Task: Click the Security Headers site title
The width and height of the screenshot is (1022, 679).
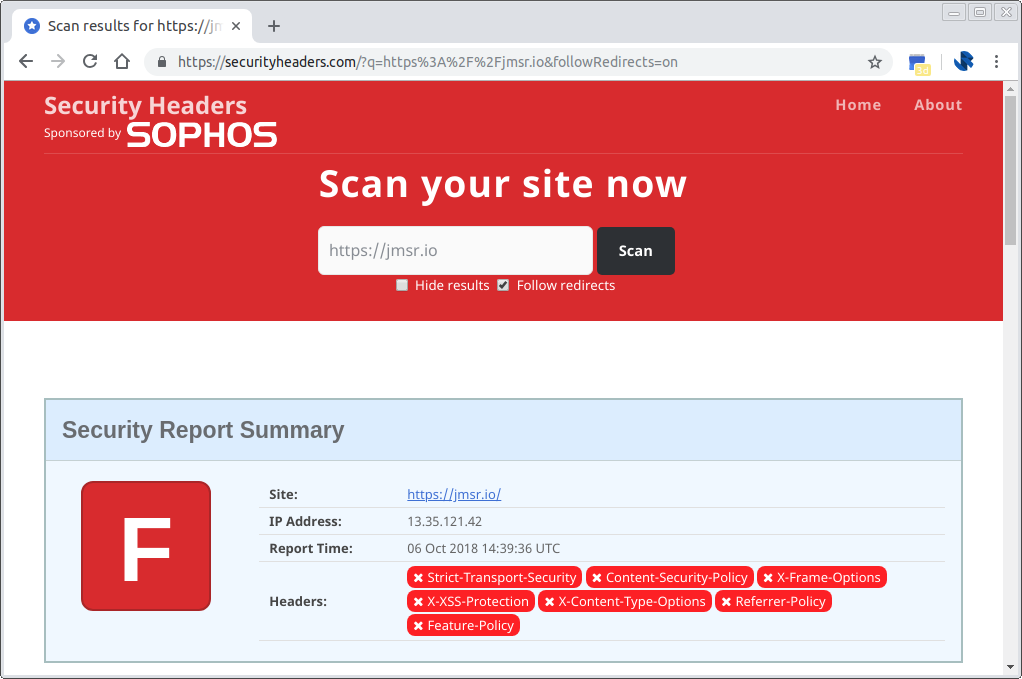Action: point(145,106)
